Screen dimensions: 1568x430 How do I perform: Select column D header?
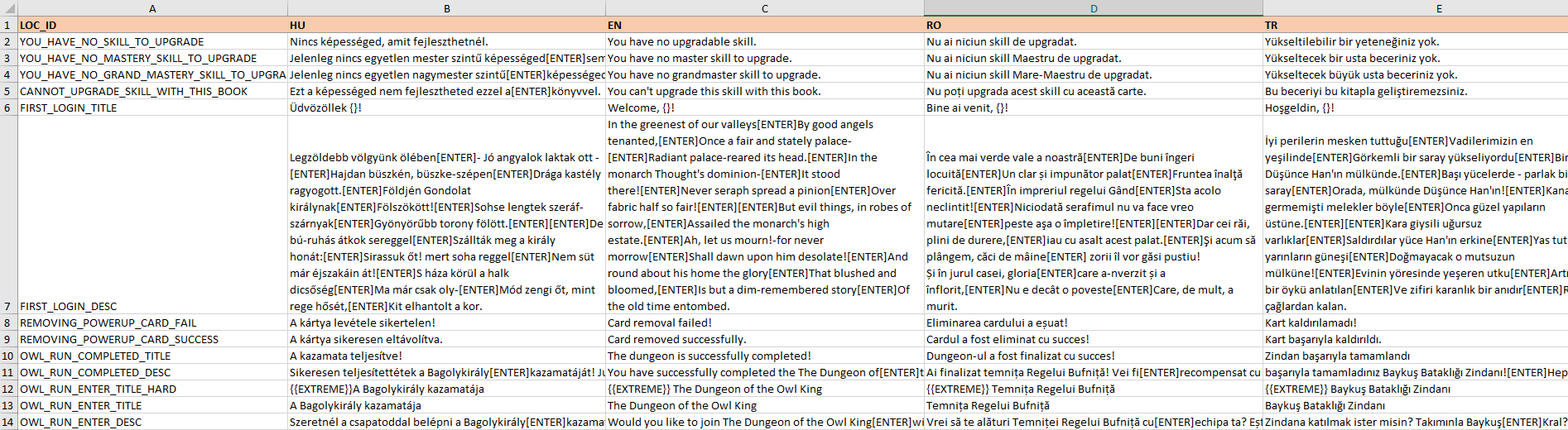click(1094, 8)
